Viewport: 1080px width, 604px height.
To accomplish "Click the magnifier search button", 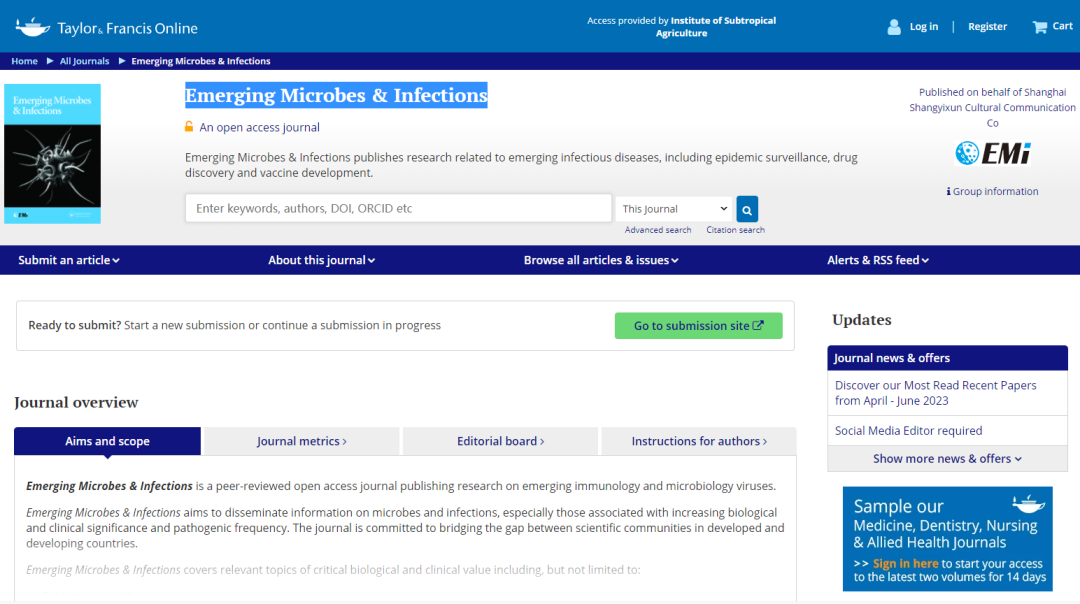I will tap(747, 209).
